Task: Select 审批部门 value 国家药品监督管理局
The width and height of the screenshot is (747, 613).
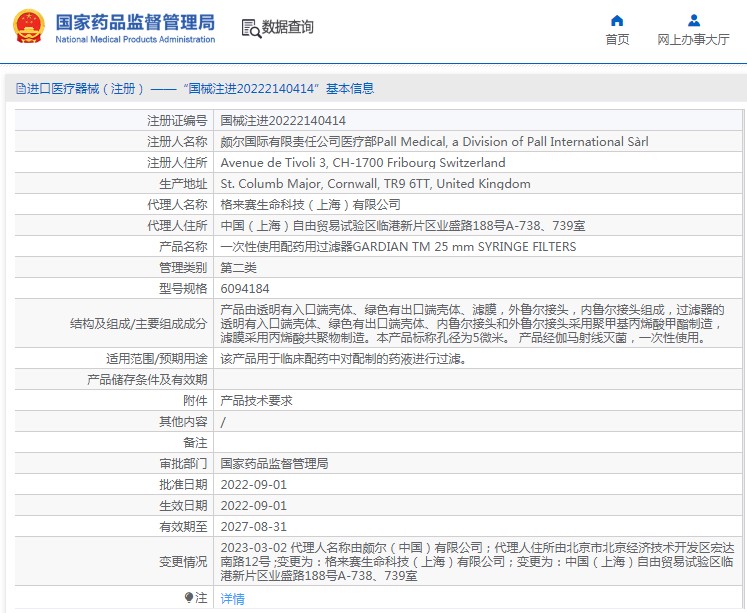Action: click(274, 463)
